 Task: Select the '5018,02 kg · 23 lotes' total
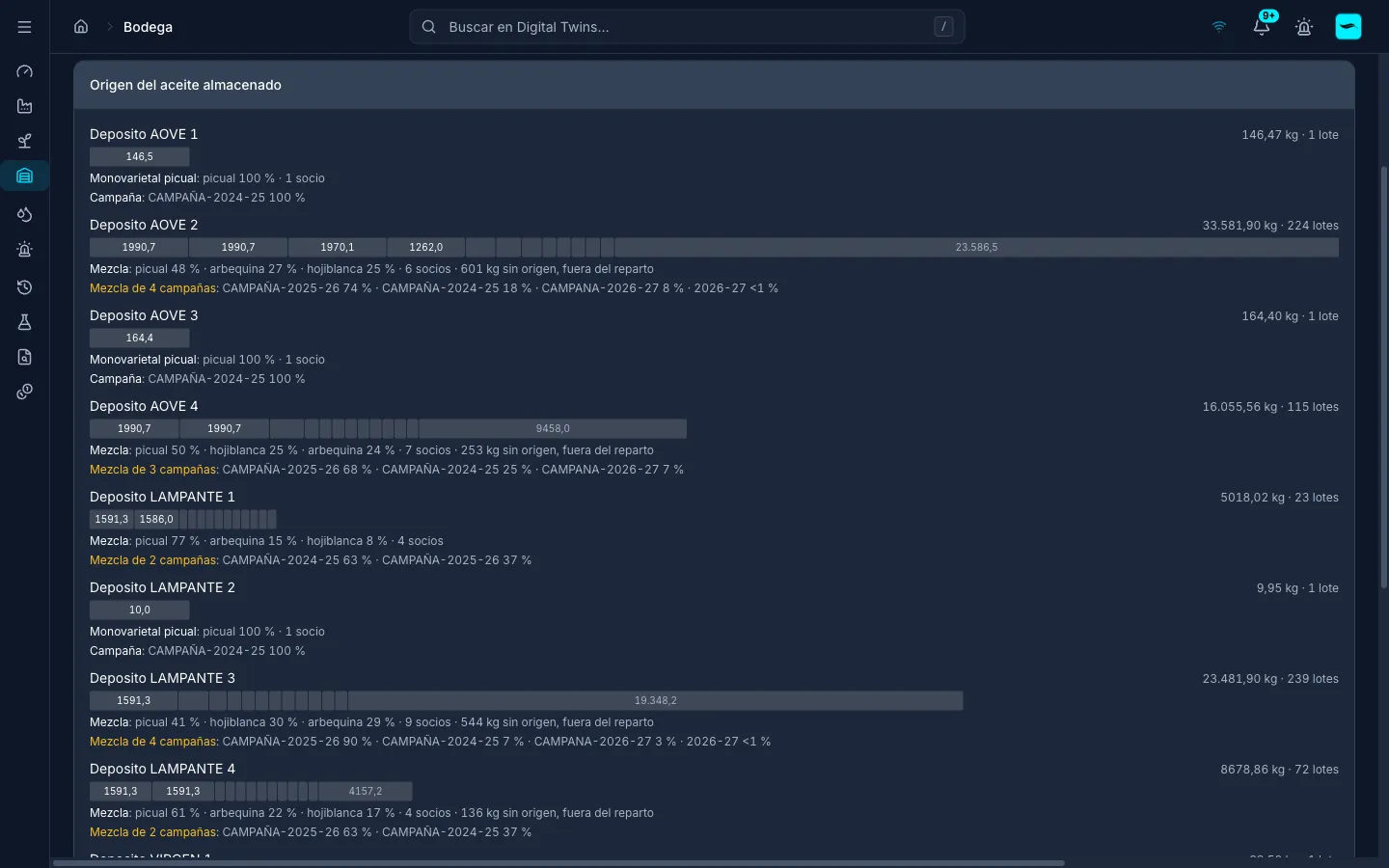click(x=1279, y=498)
